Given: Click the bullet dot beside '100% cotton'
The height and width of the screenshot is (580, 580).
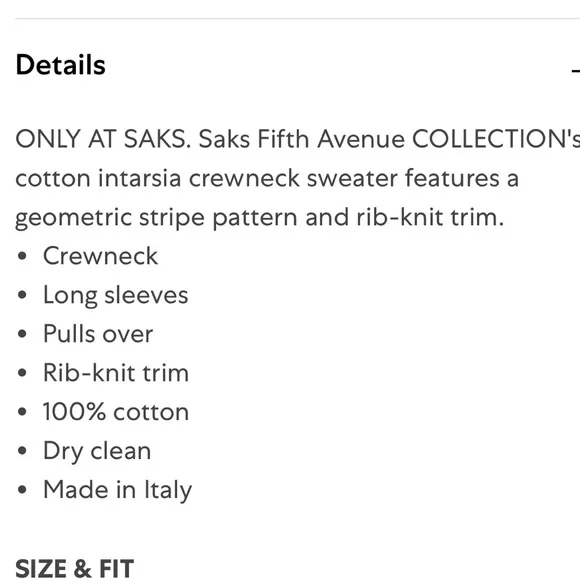Looking at the screenshot, I should pos(22,412).
